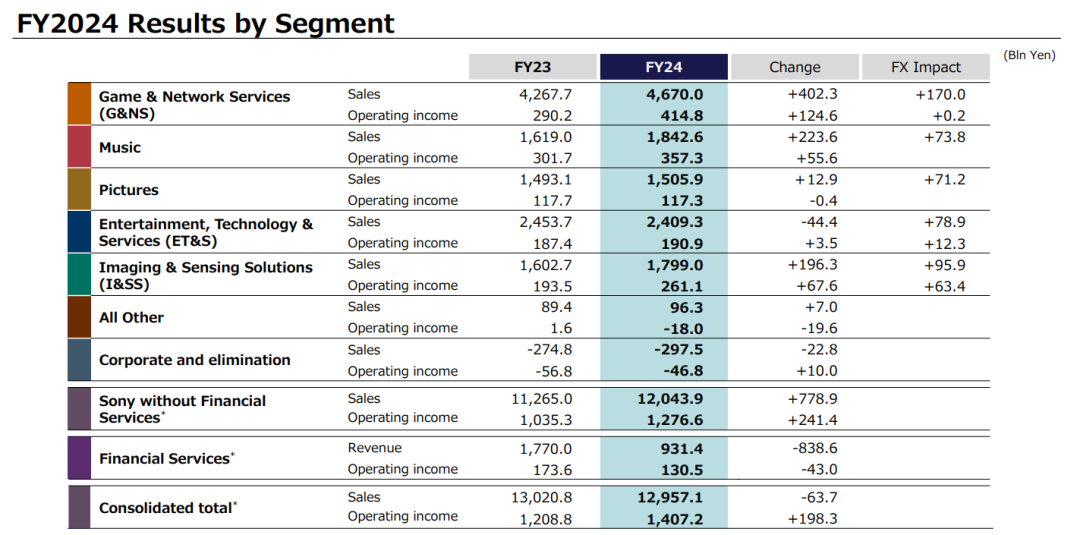Select the FY2024 Results by Segment title
The height and width of the screenshot is (535, 1080).
click(x=205, y=23)
